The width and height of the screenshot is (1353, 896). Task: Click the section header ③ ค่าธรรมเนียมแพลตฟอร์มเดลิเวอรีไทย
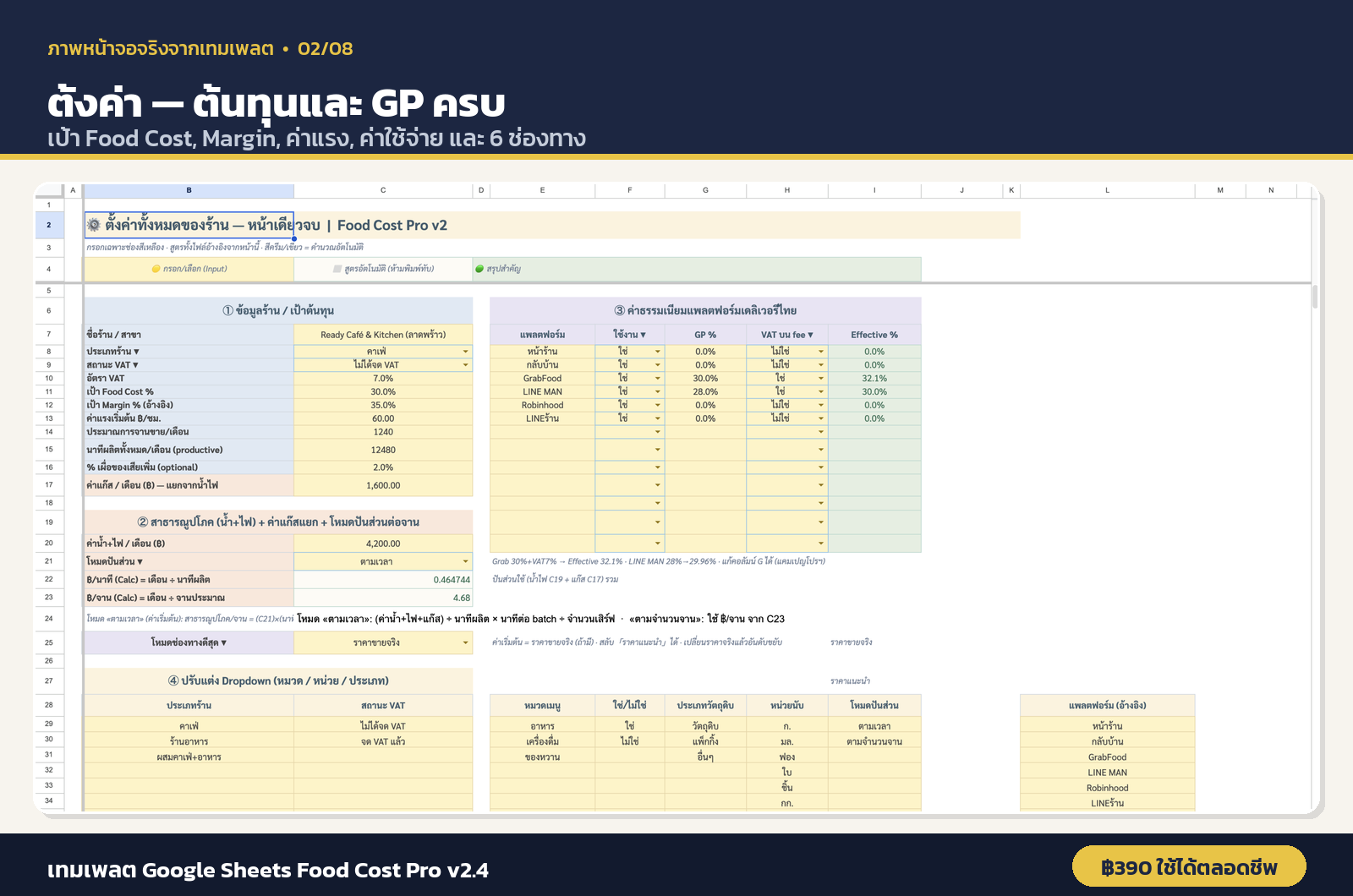pyautogui.click(x=705, y=310)
